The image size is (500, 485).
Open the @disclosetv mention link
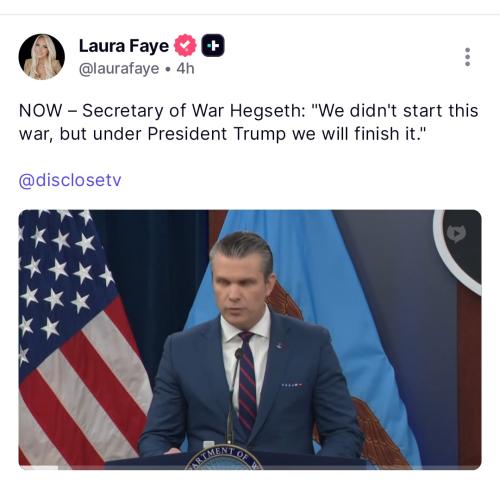click(x=70, y=180)
